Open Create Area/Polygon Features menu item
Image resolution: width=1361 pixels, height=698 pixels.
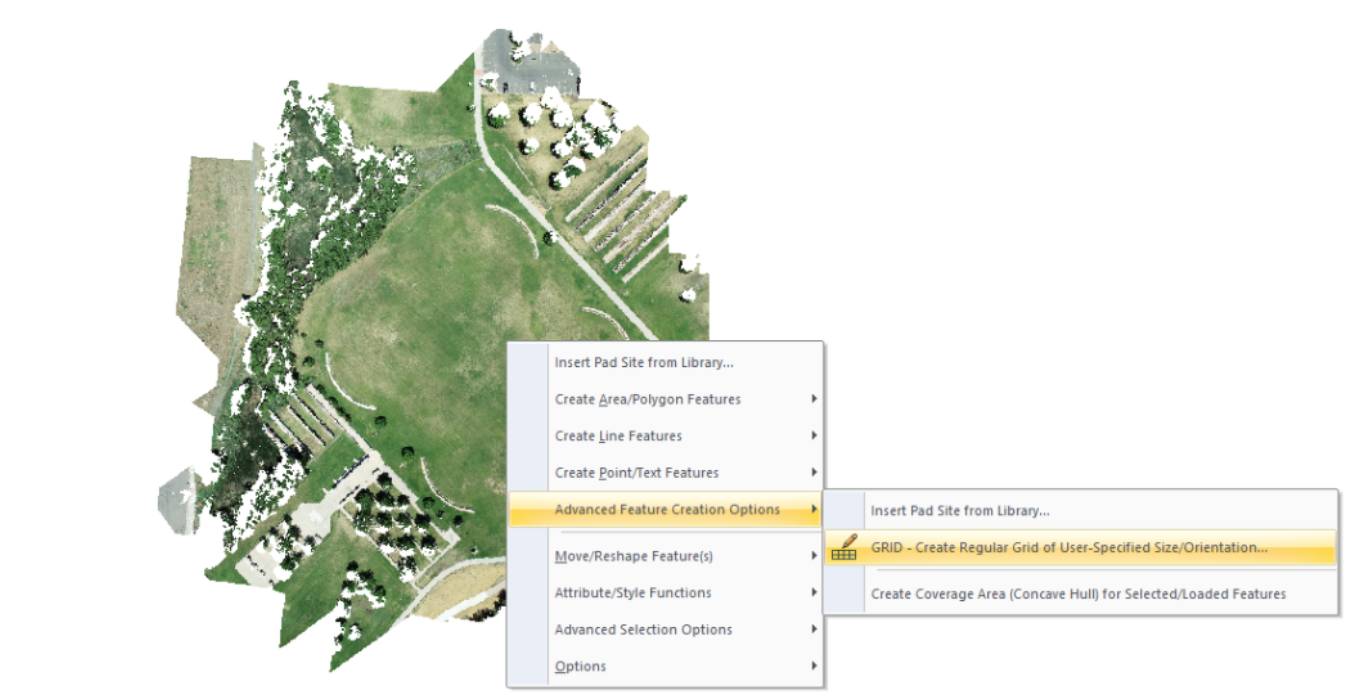click(647, 400)
